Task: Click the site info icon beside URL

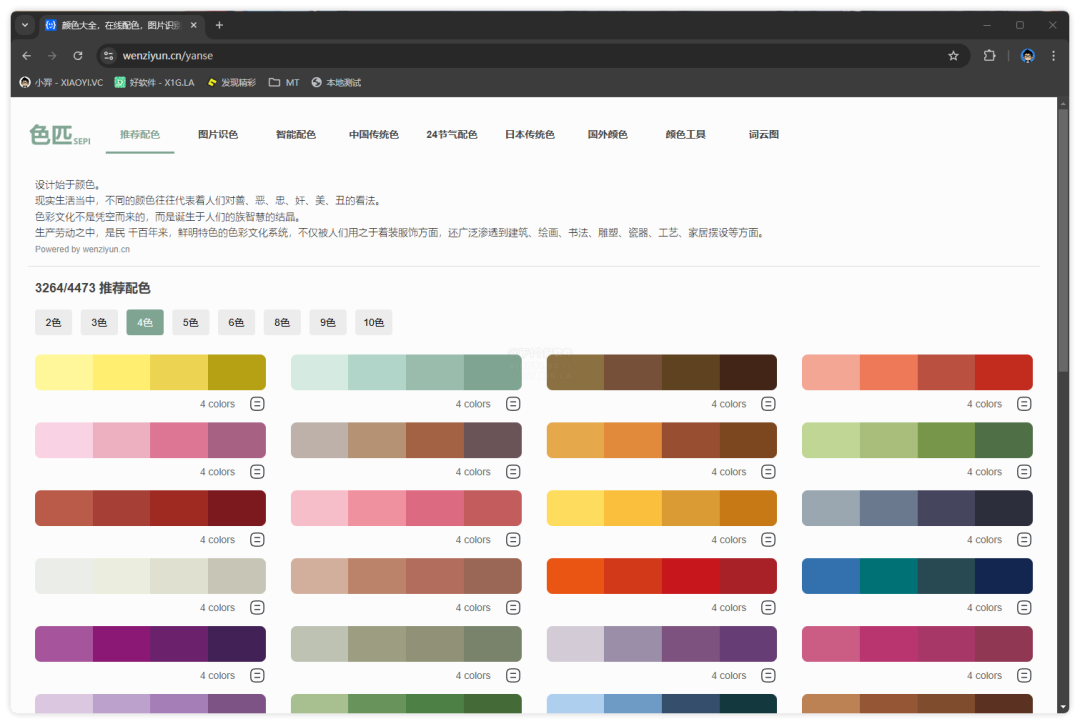Action: (109, 56)
